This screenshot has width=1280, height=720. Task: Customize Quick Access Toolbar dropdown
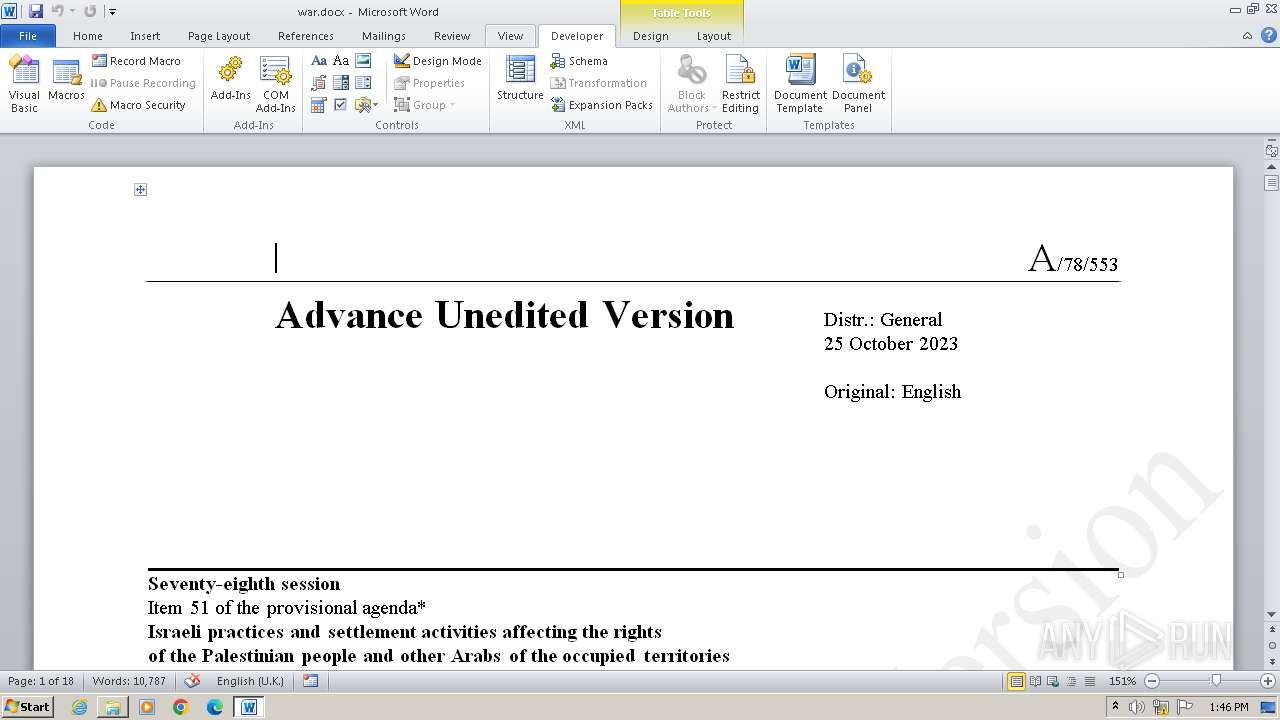[x=112, y=12]
